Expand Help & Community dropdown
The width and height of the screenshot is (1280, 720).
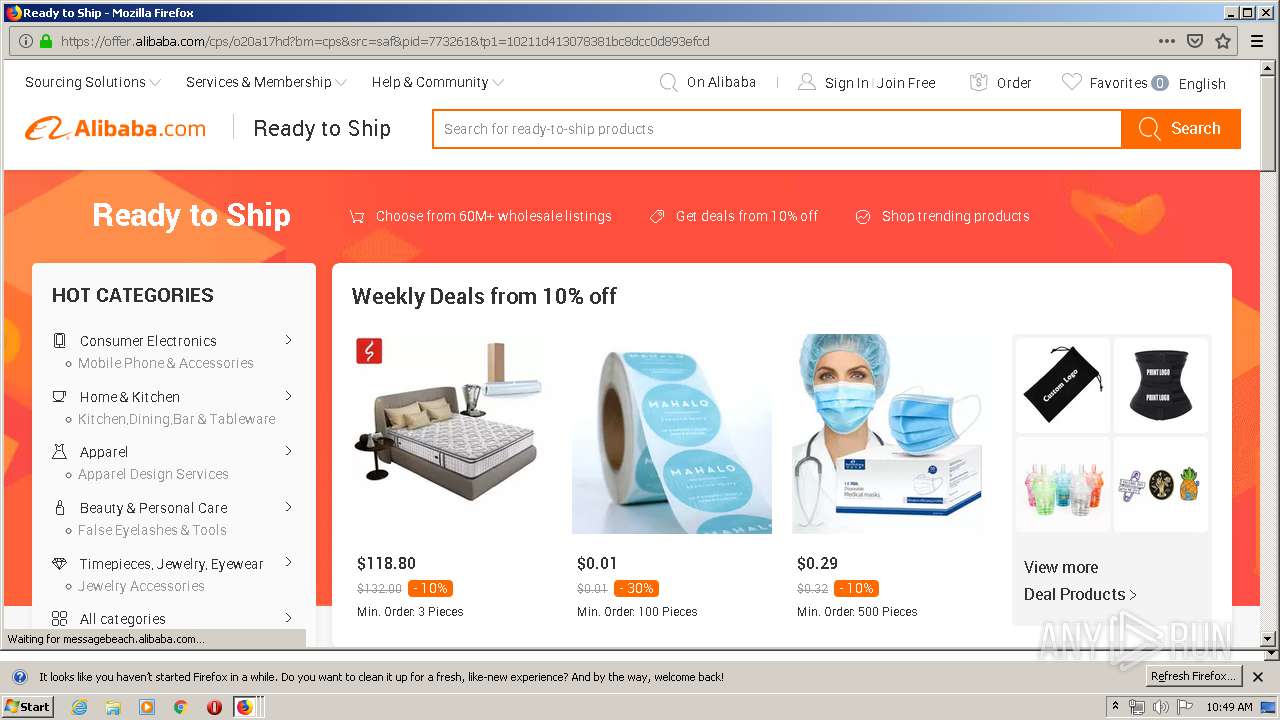(x=437, y=83)
